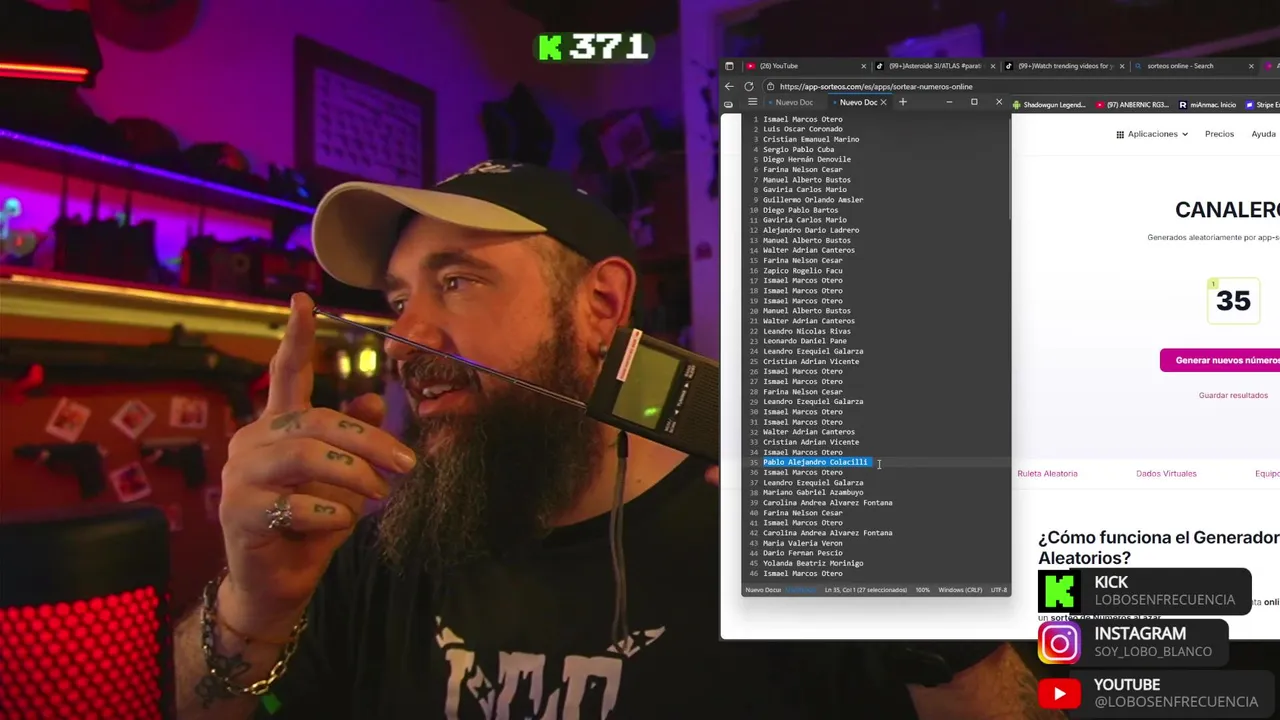Click line 37 Leandro Ezequiel Galarza

click(x=813, y=482)
